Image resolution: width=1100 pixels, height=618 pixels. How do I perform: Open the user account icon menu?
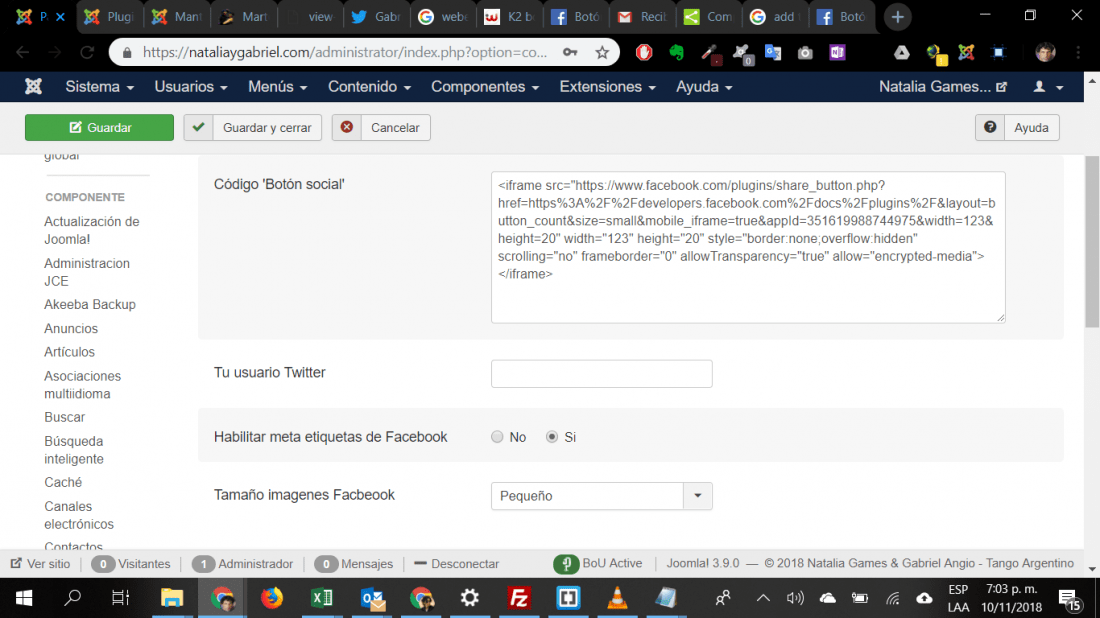pos(1049,87)
